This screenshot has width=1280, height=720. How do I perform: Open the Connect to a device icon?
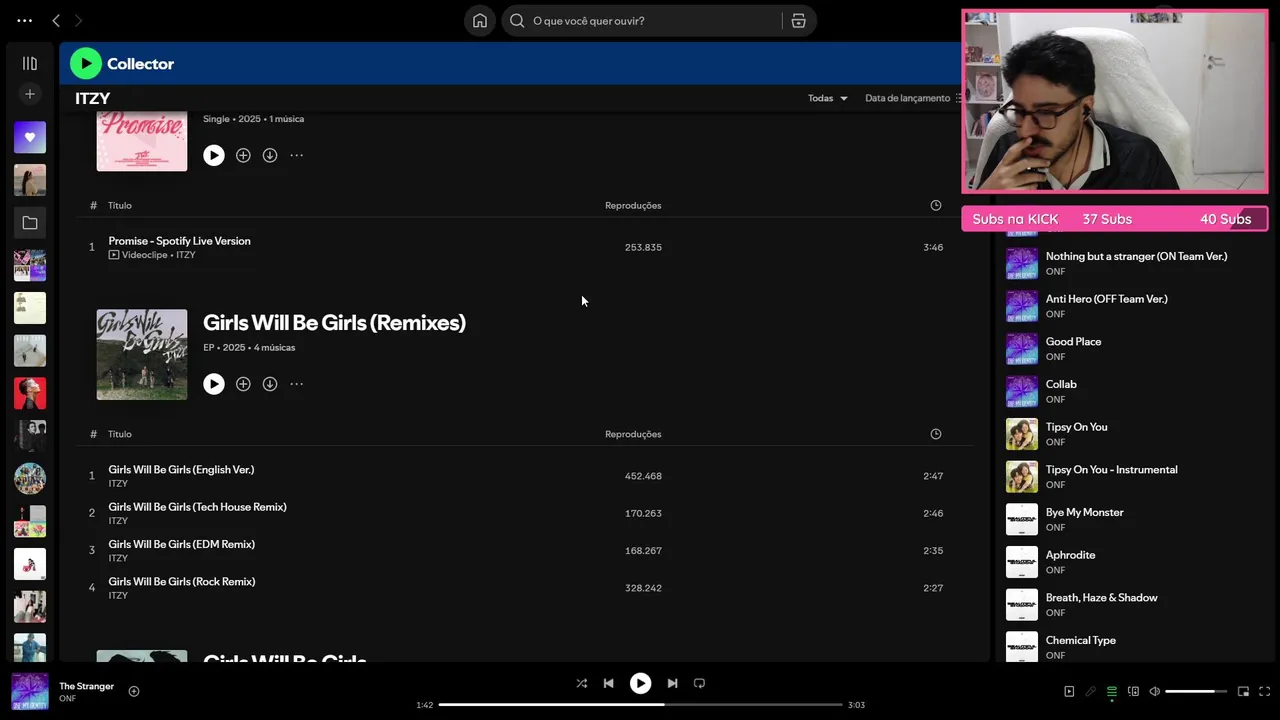point(1133,691)
